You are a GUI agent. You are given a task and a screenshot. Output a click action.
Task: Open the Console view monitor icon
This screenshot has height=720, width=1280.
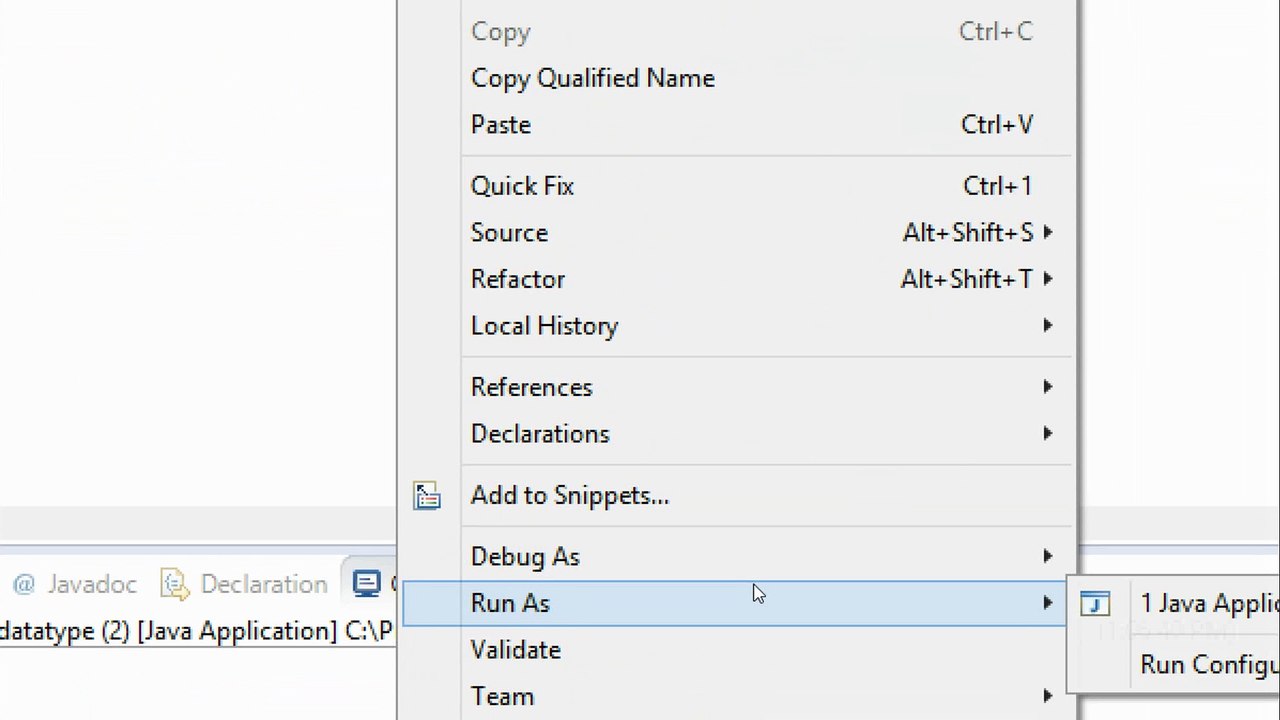[367, 584]
